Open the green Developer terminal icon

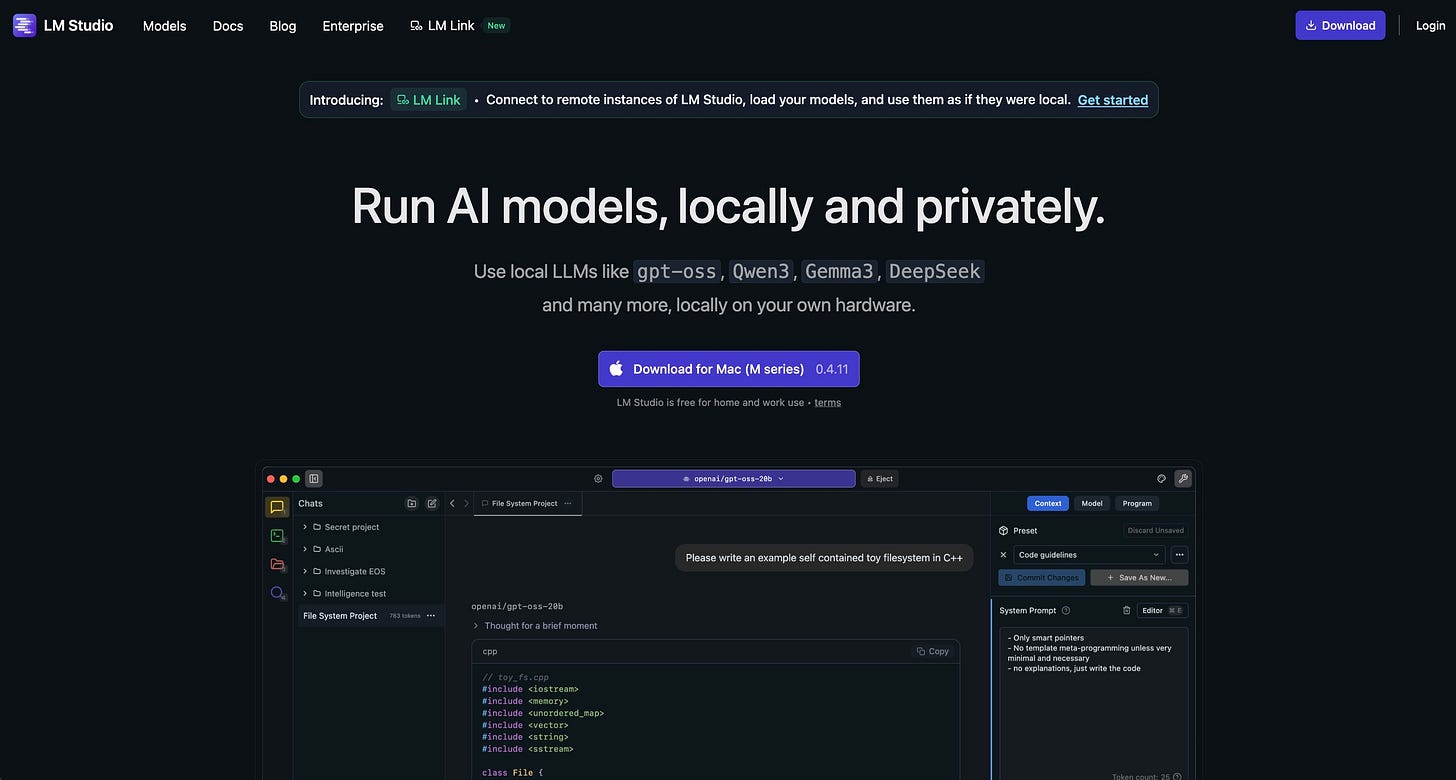[277, 536]
